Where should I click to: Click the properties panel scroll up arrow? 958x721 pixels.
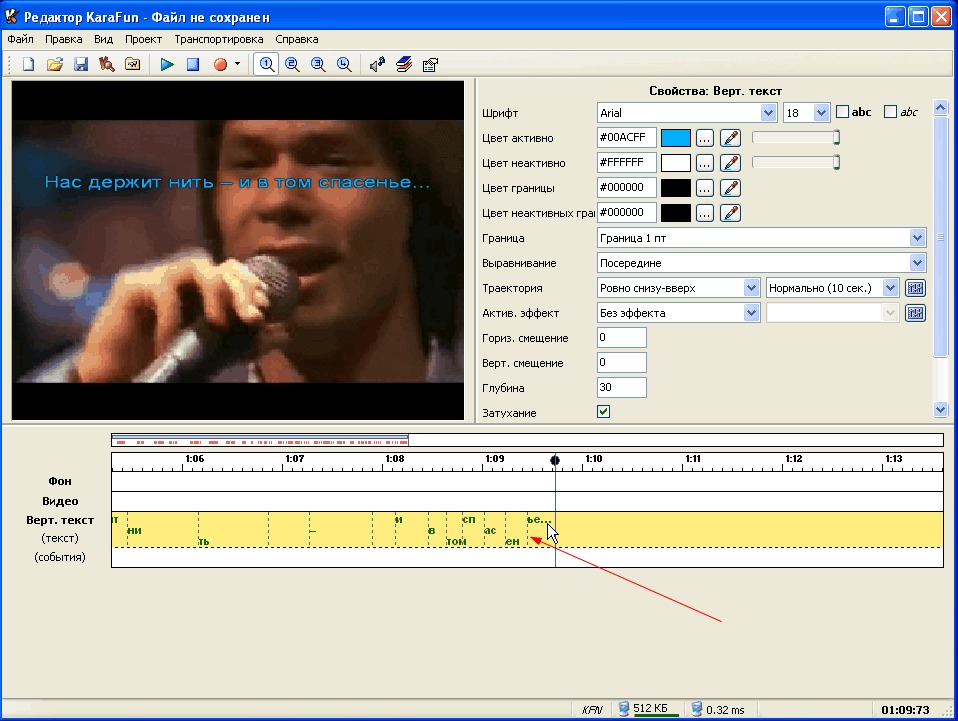(x=940, y=108)
